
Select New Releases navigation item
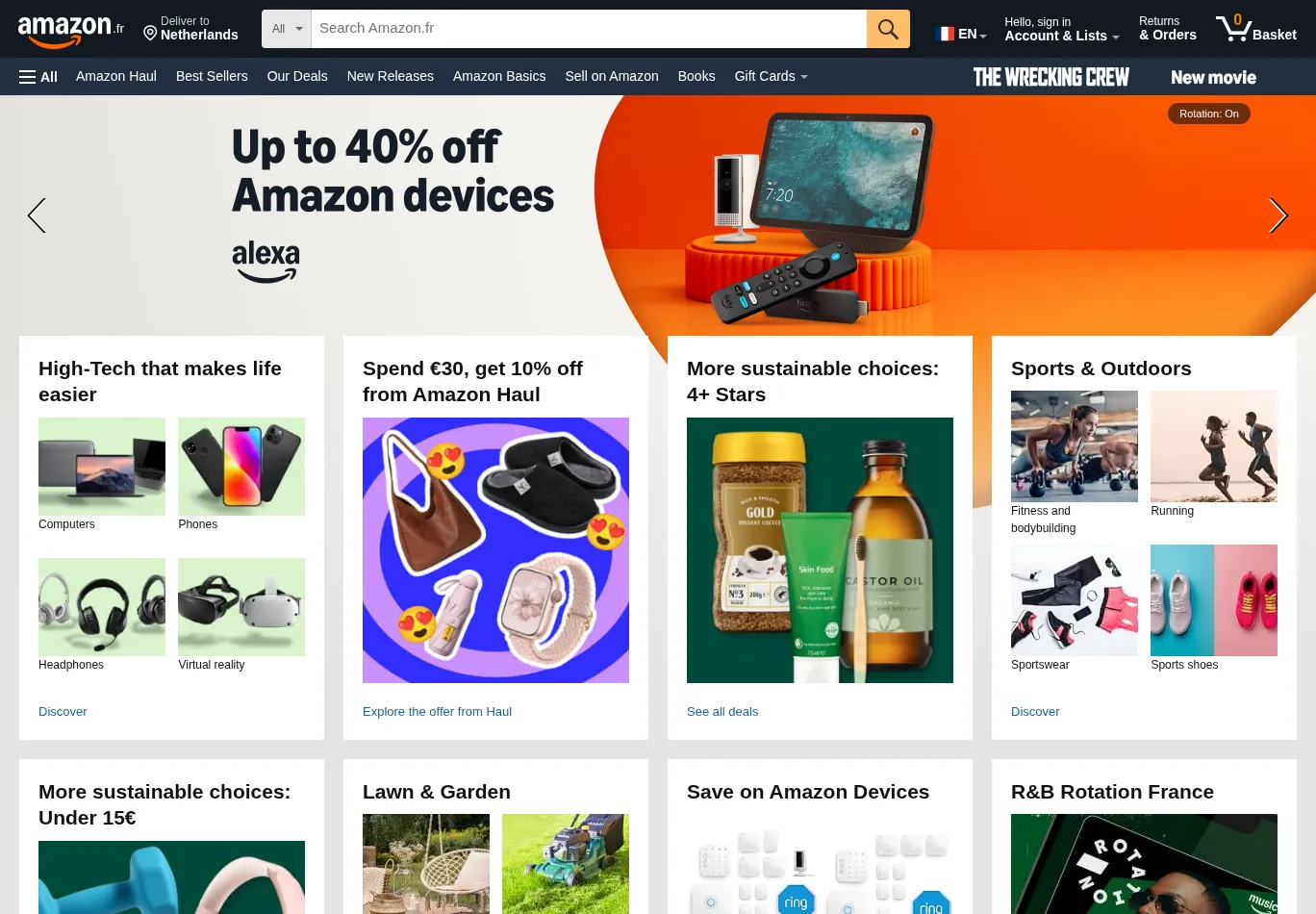click(x=391, y=76)
